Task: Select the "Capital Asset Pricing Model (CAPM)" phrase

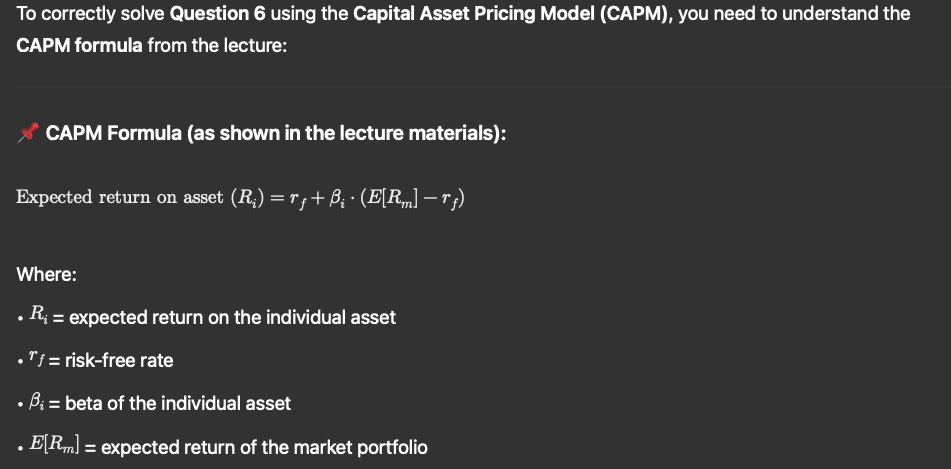Action: coord(513,13)
